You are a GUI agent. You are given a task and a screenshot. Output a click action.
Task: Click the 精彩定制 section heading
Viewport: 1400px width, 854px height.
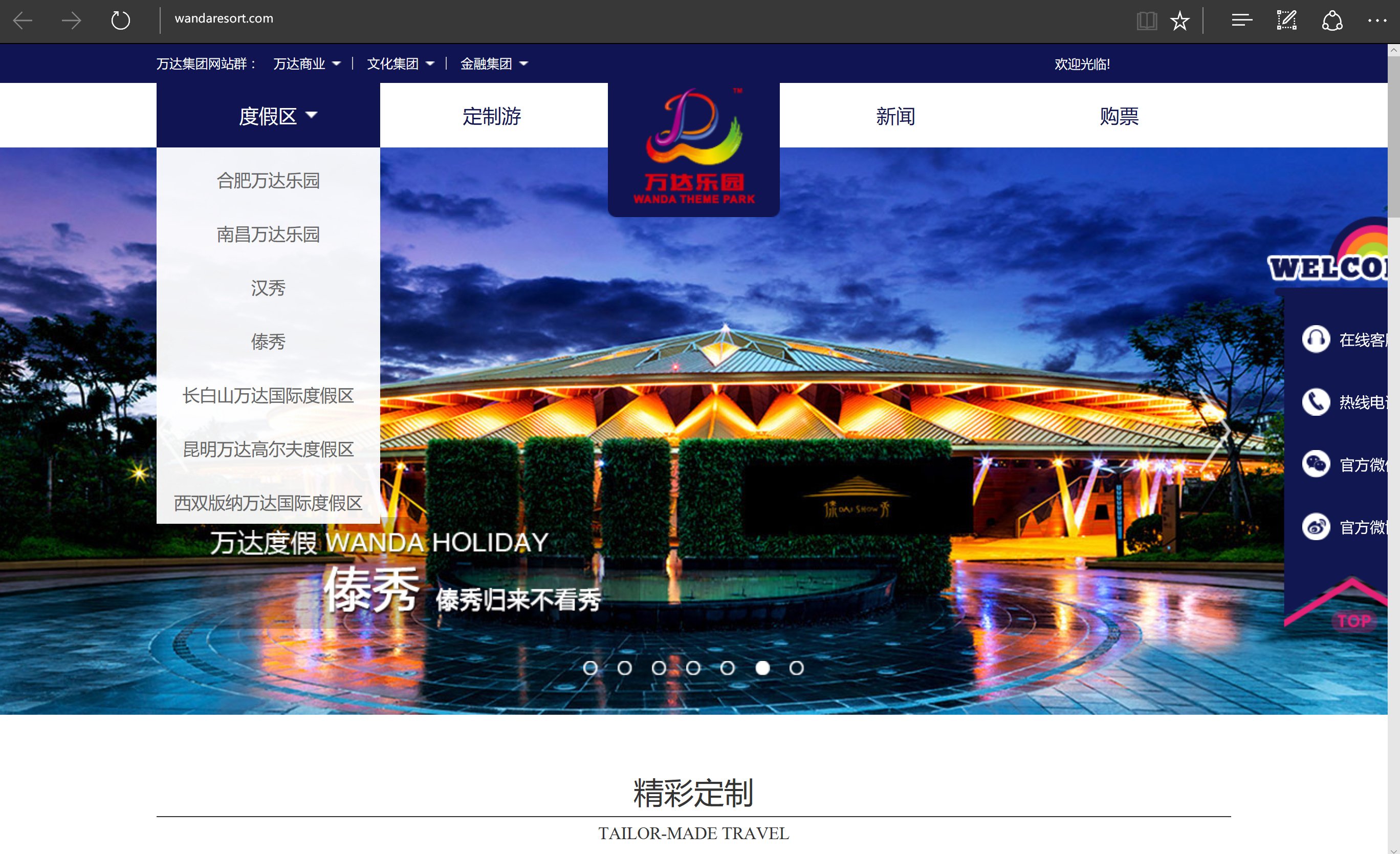click(693, 793)
